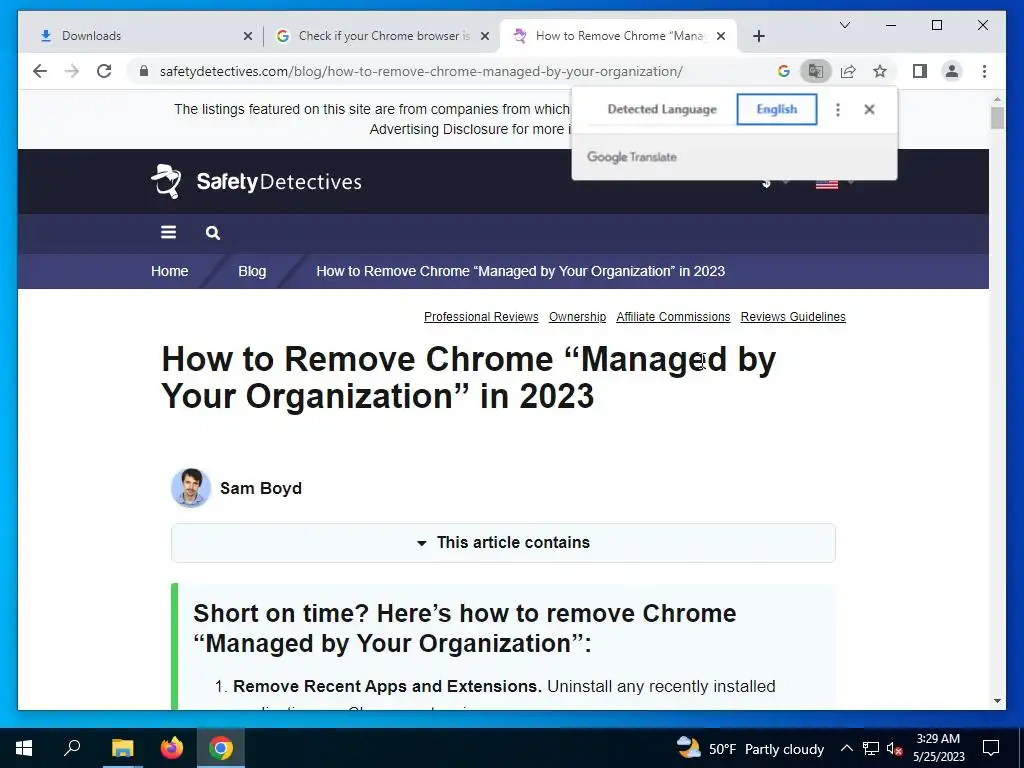Open Reviews Guidelines link
1024x768 pixels.
(793, 317)
